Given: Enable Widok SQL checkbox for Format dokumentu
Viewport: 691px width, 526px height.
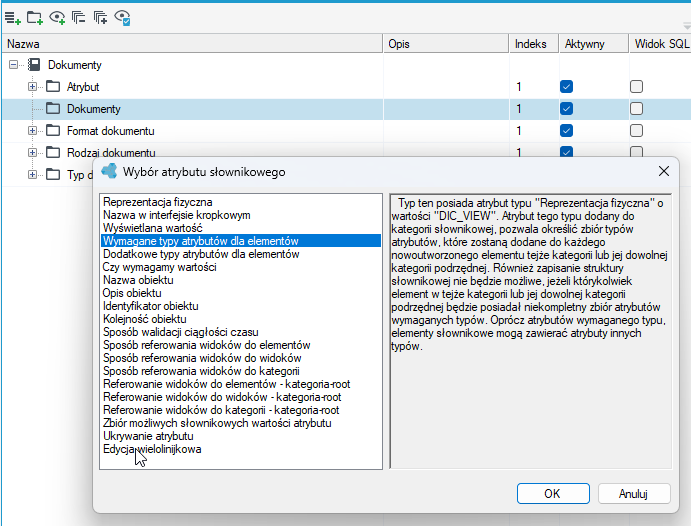Looking at the screenshot, I should 636,130.
